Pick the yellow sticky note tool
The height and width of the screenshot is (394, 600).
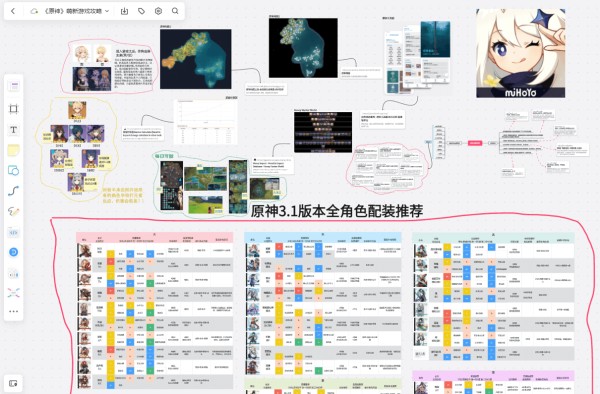pos(13,150)
